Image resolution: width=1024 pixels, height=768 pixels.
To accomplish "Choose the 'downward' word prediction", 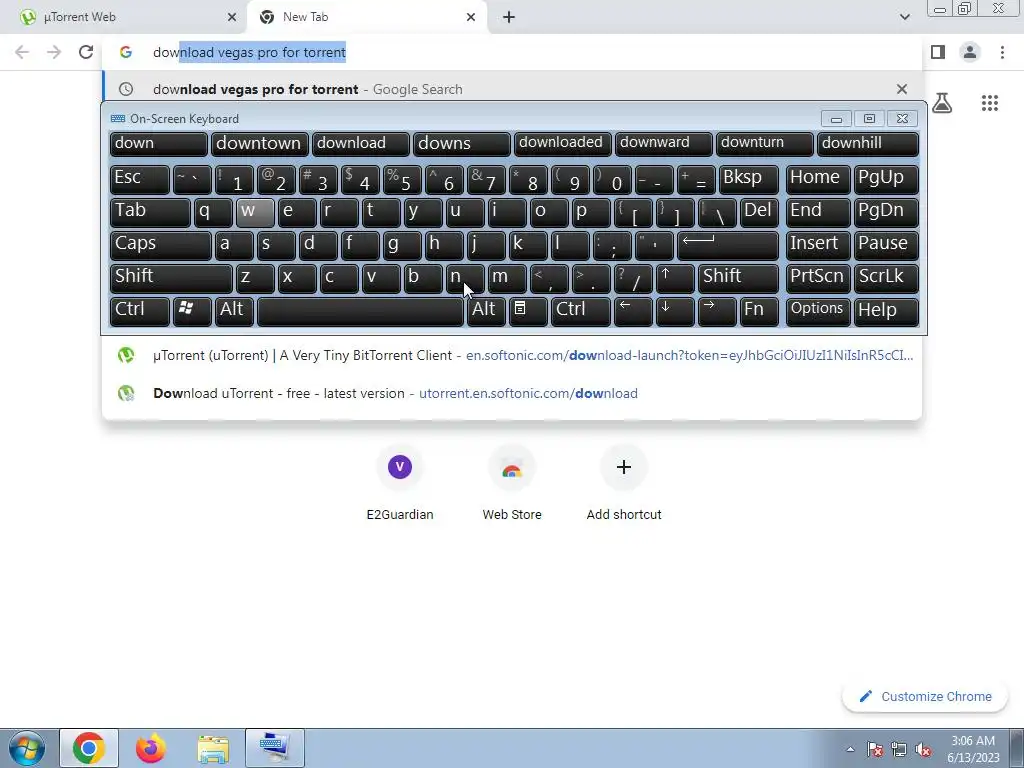I will tap(664, 144).
